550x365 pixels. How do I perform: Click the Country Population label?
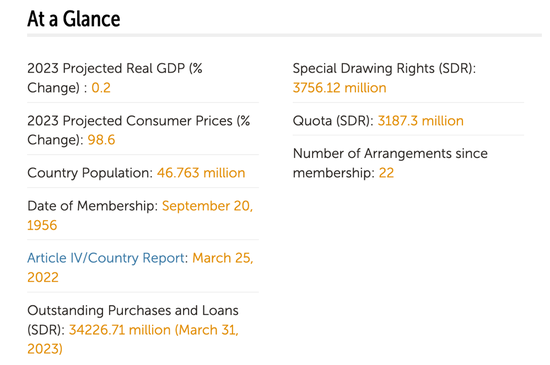click(90, 173)
